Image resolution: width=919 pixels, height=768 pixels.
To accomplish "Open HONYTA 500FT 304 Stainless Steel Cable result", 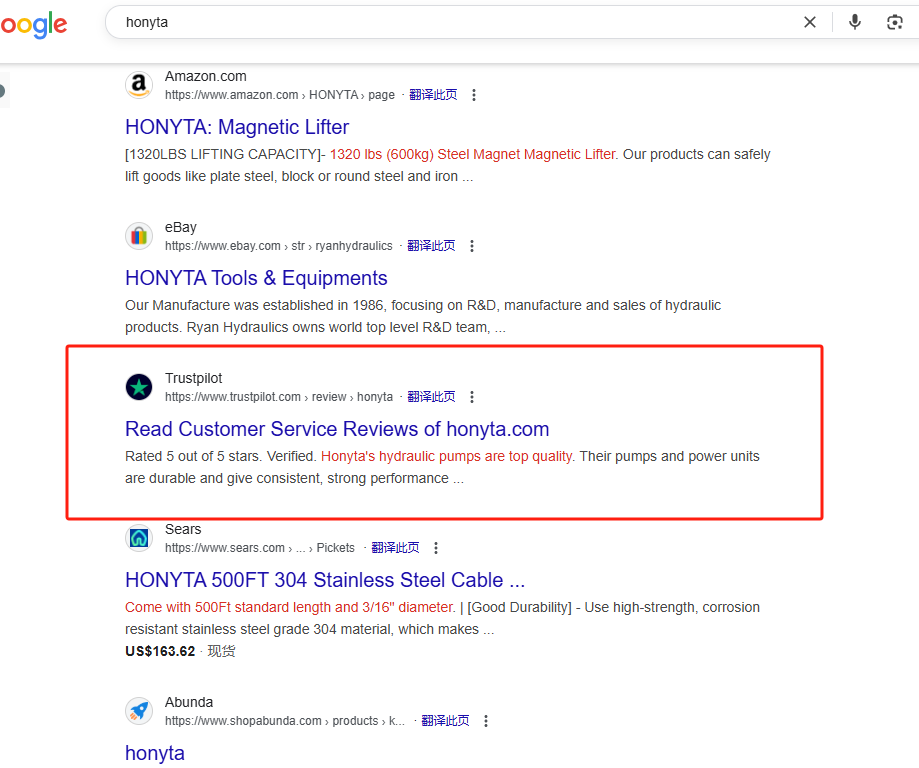I will [325, 580].
